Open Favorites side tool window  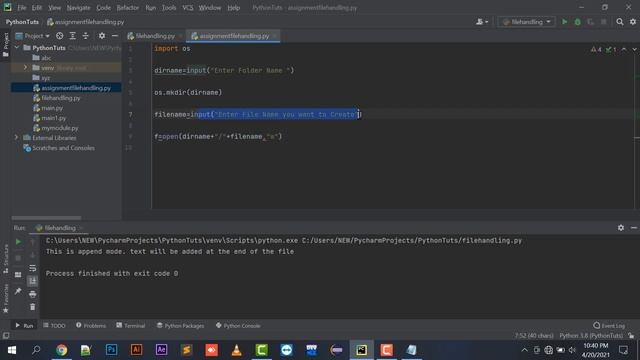click(6, 298)
